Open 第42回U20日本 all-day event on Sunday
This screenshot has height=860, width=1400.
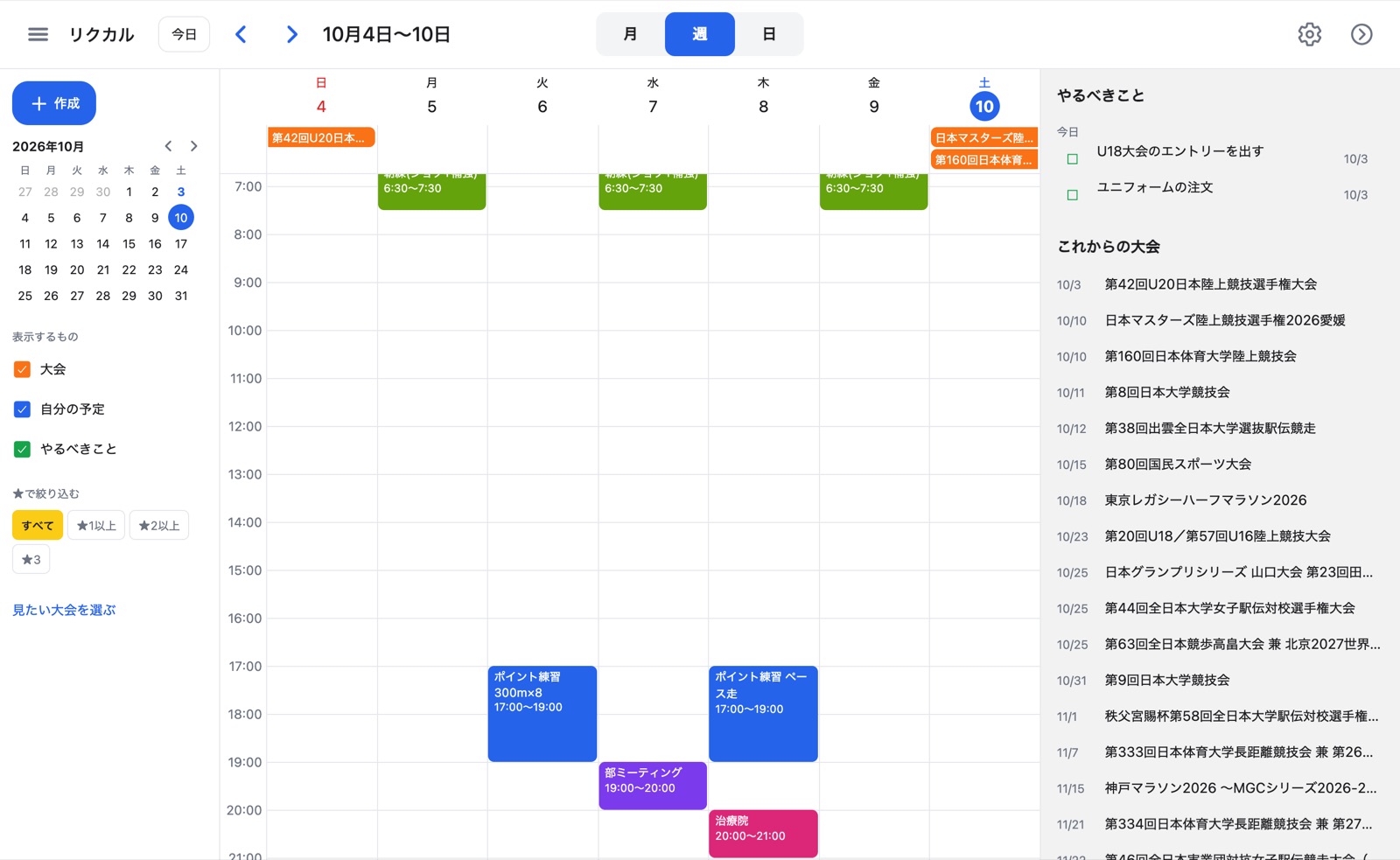click(x=321, y=137)
